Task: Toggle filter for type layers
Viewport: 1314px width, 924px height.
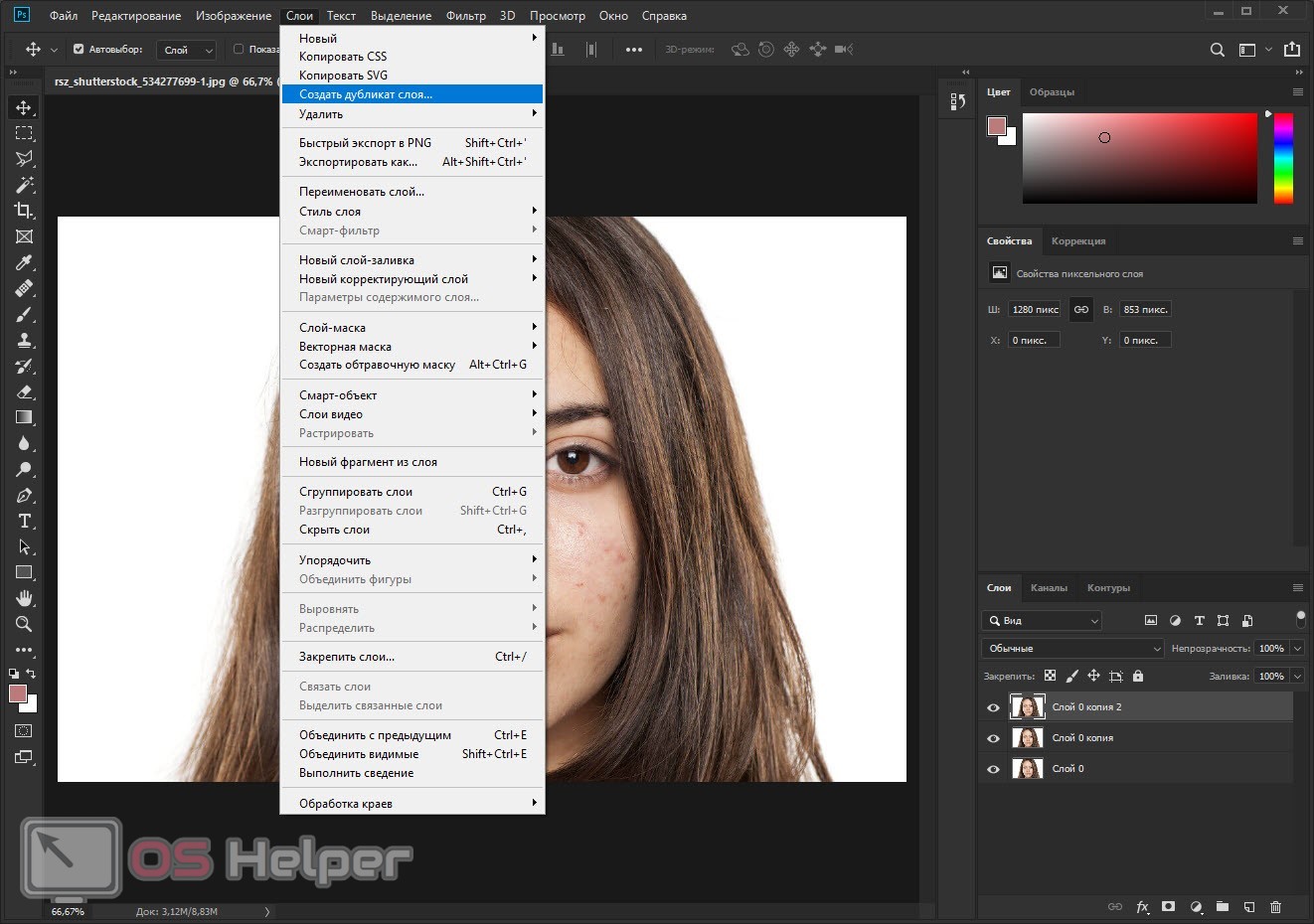Action: tap(1199, 620)
